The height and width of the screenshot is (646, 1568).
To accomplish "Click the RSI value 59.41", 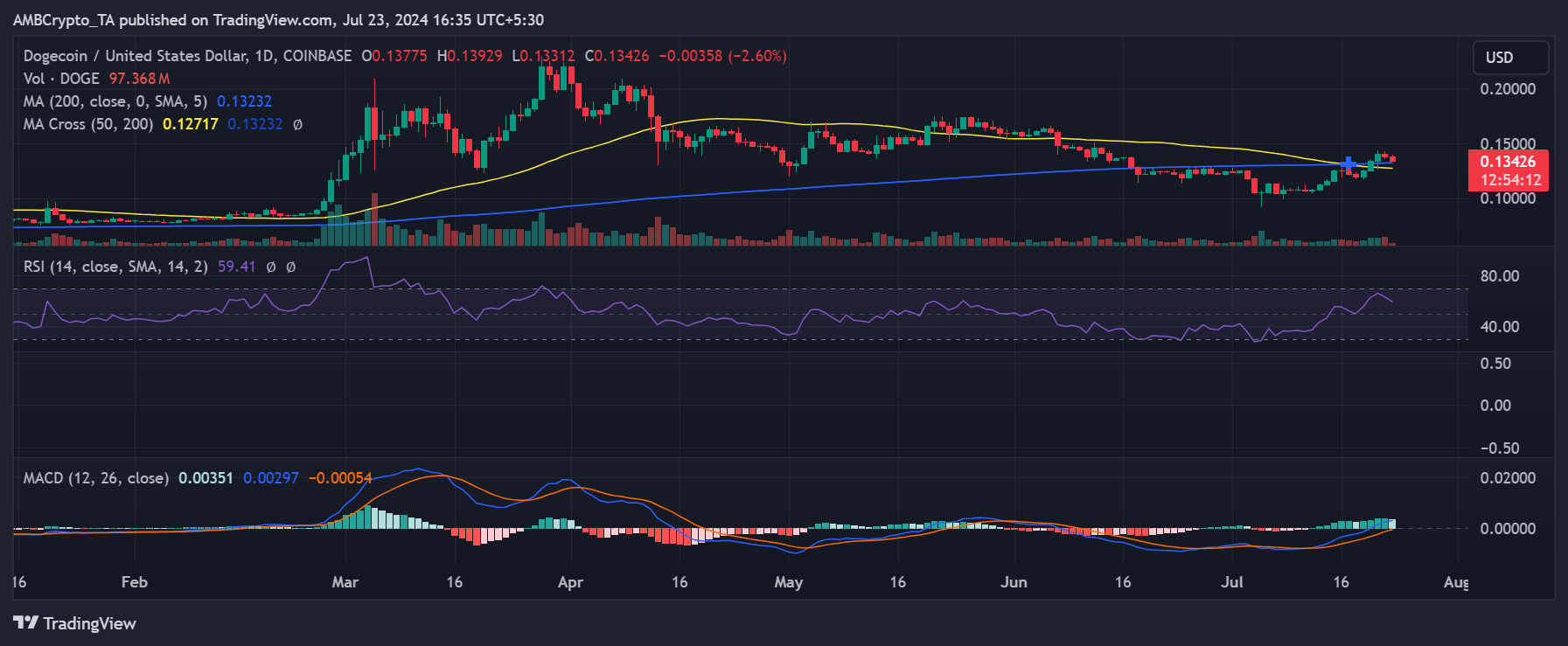I will (236, 267).
